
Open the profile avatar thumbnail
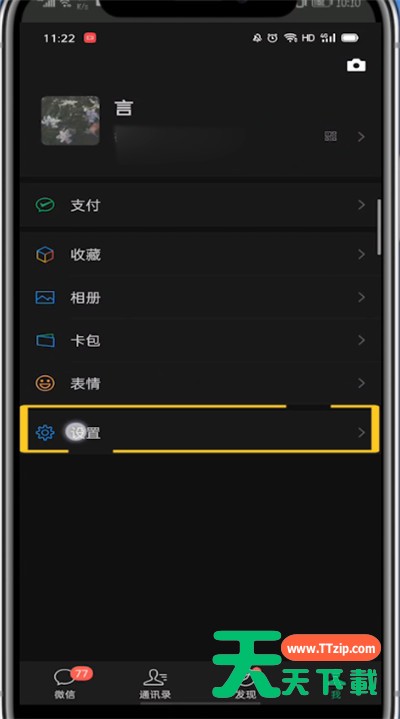coord(70,121)
